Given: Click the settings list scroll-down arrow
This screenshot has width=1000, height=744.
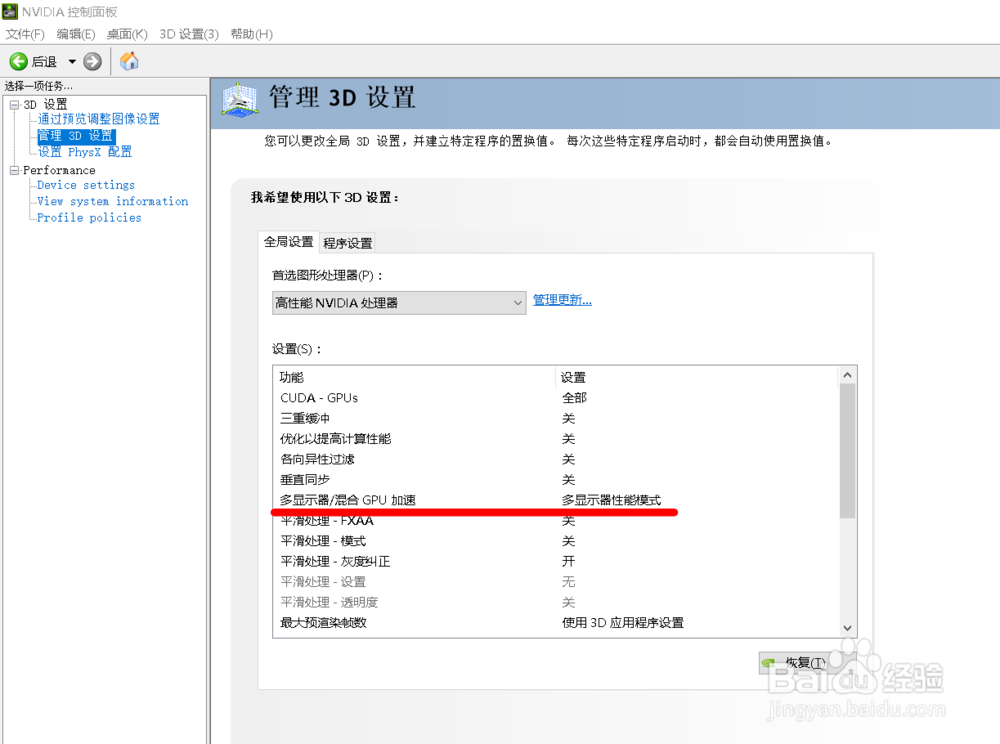Looking at the screenshot, I should (847, 628).
